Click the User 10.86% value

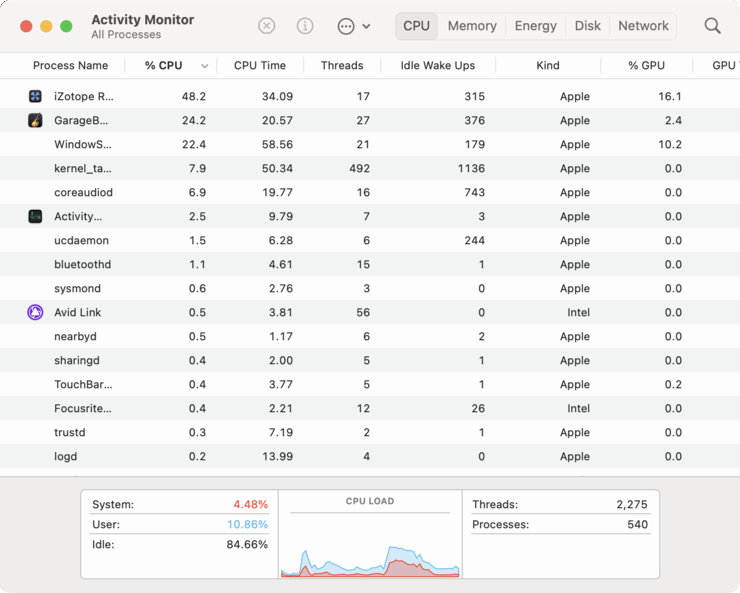click(x=247, y=525)
